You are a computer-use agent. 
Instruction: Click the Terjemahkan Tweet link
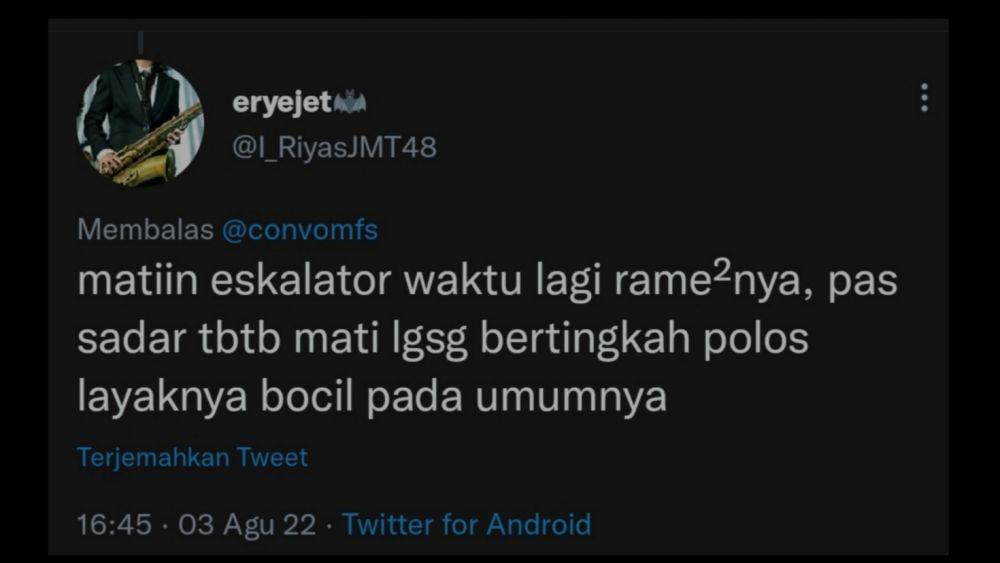point(193,457)
